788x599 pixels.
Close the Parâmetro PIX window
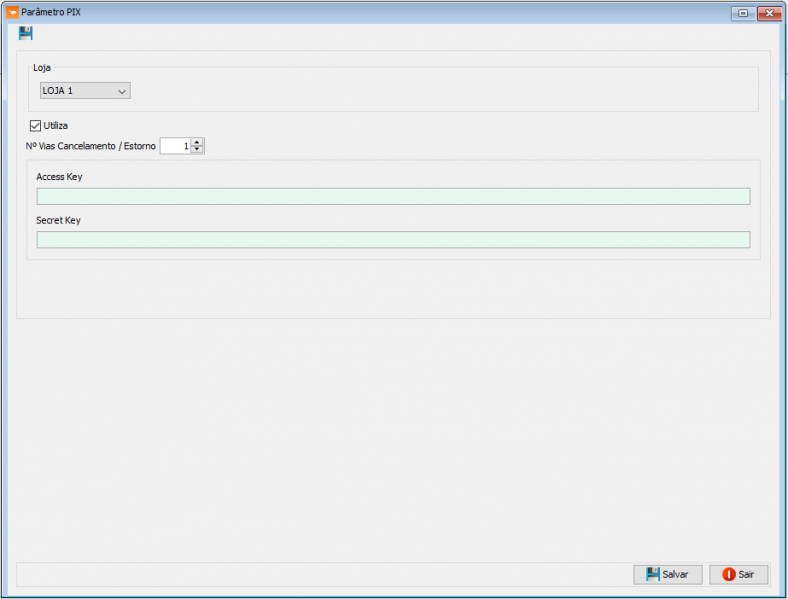(769, 13)
